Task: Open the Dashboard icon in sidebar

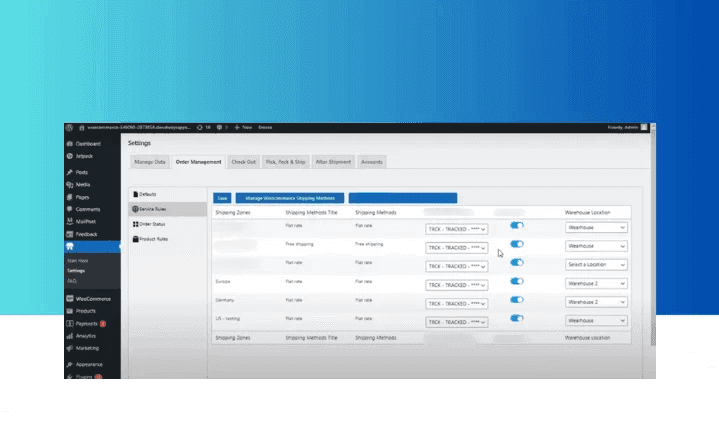Action: (69, 145)
